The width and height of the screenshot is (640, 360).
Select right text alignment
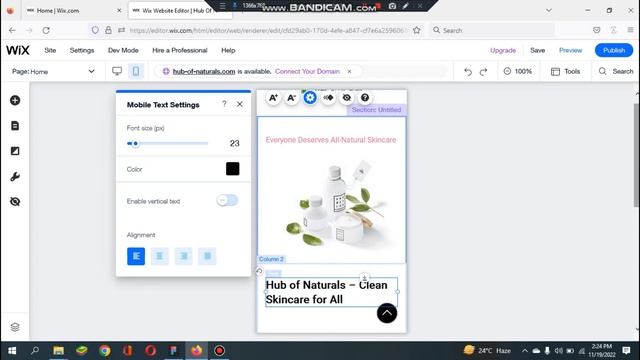click(184, 256)
